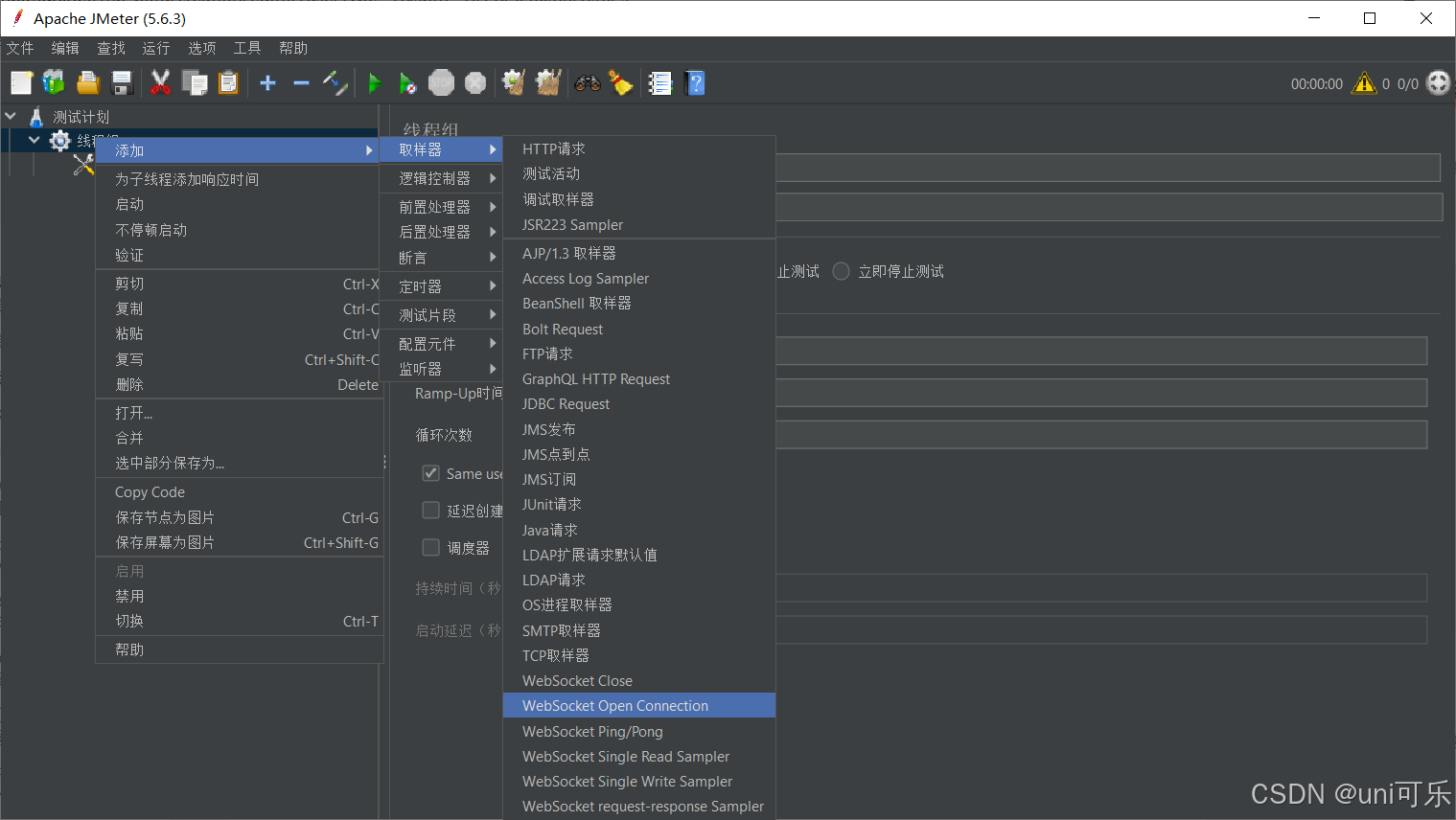The width and height of the screenshot is (1456, 820).
Task: Expand the 监听器 submenu
Action: pos(442,369)
